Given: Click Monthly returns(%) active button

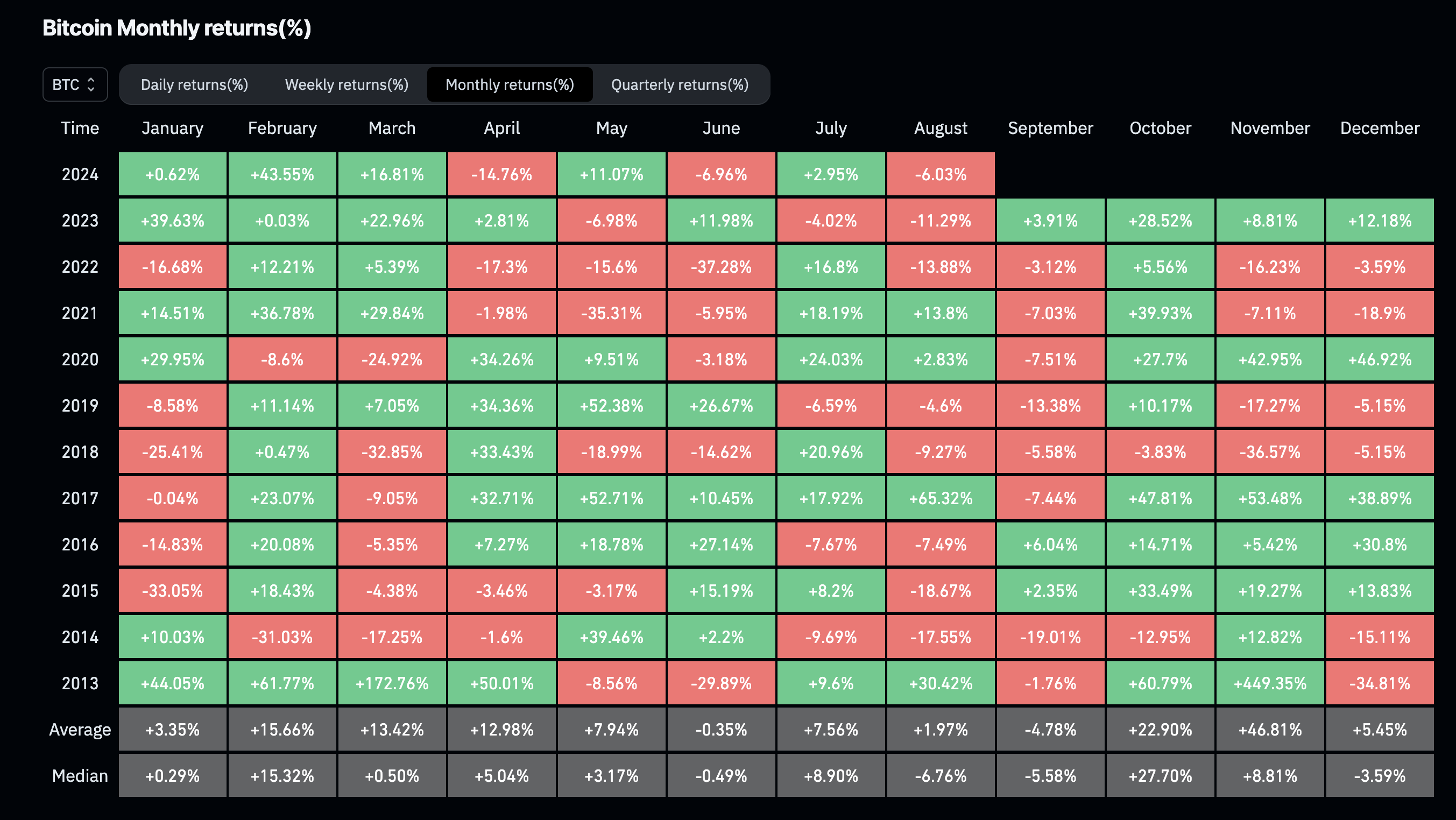Looking at the screenshot, I should 510,84.
